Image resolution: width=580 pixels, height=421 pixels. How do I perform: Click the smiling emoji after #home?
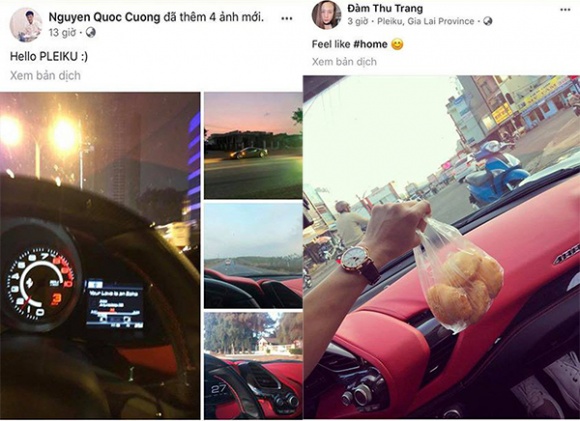tap(397, 45)
